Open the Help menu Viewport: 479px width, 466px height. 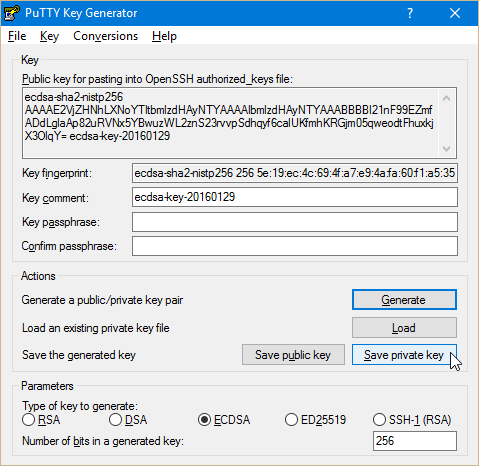coord(164,36)
